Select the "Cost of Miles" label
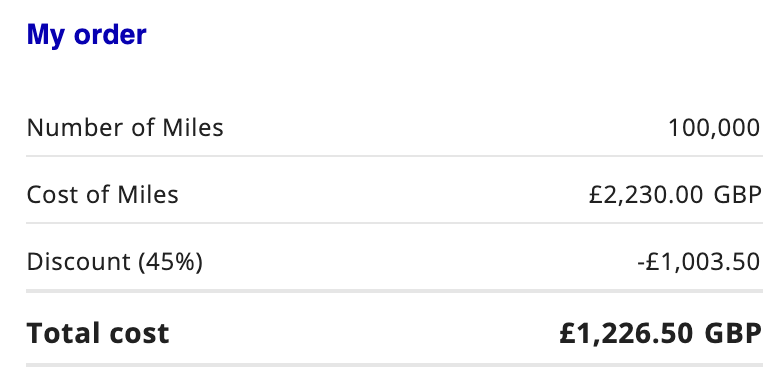The image size is (784, 376). [102, 194]
